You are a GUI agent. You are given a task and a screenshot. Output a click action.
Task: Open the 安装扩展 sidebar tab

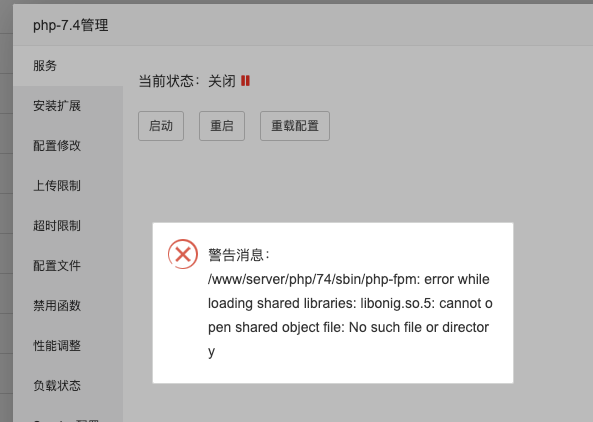pyautogui.click(x=68, y=106)
